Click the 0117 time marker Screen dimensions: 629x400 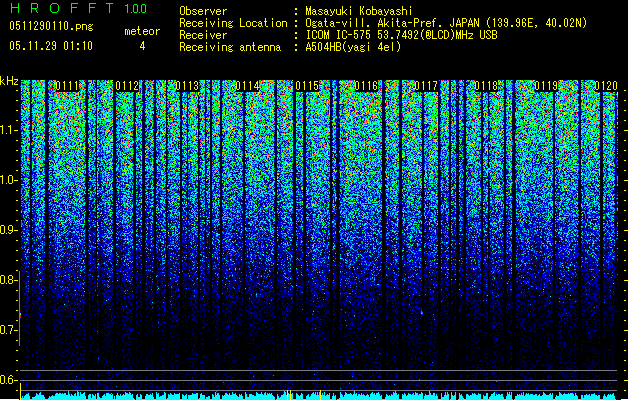click(x=426, y=86)
